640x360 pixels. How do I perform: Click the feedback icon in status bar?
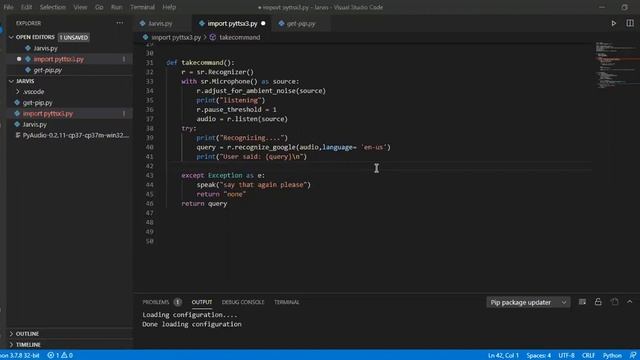pos(633,356)
